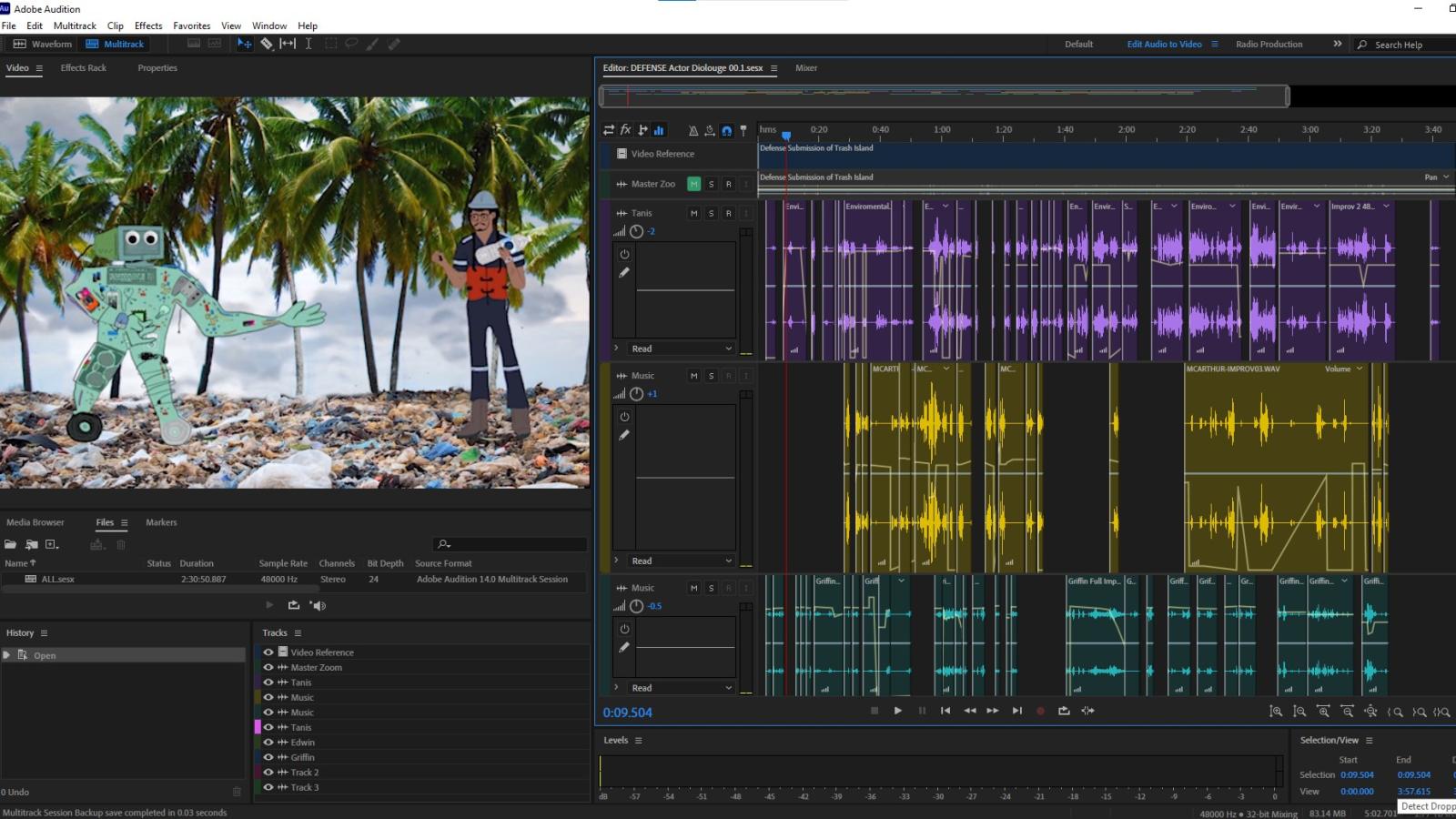Zoom in time icon
This screenshot has width=1456, height=819.
(1323, 712)
